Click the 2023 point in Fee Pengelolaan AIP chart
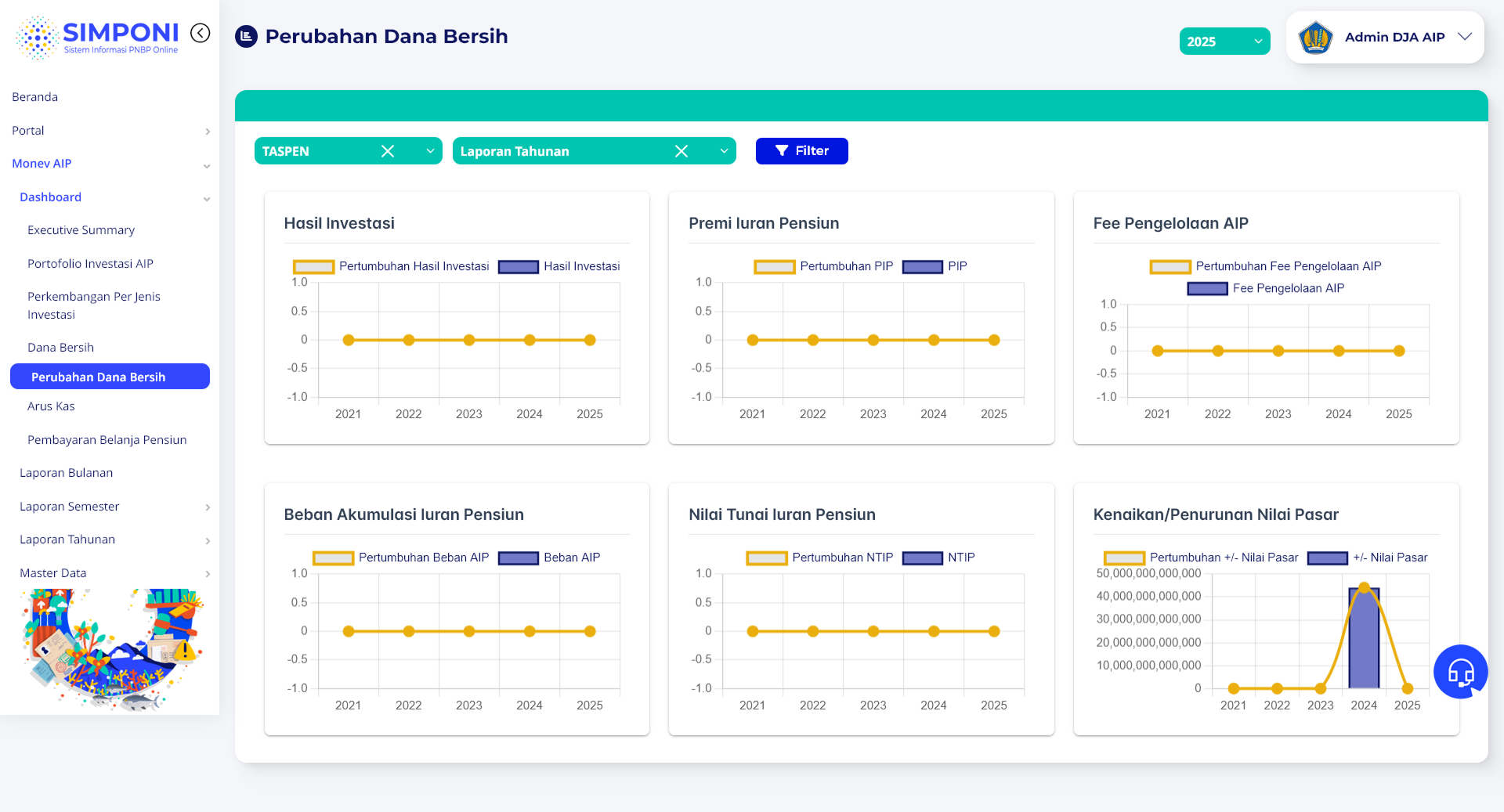1504x812 pixels. coord(1278,351)
